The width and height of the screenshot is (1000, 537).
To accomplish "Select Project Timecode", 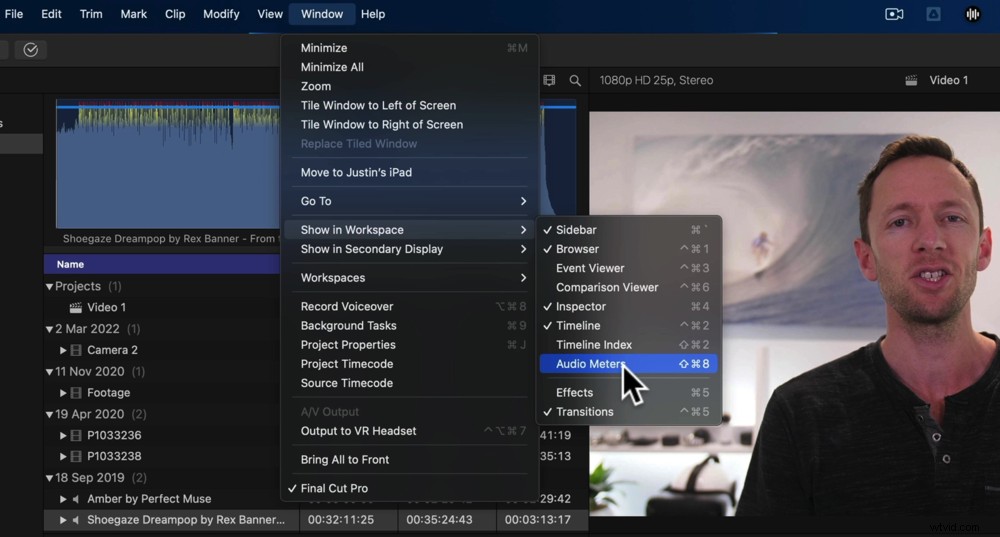I will 409,364.
